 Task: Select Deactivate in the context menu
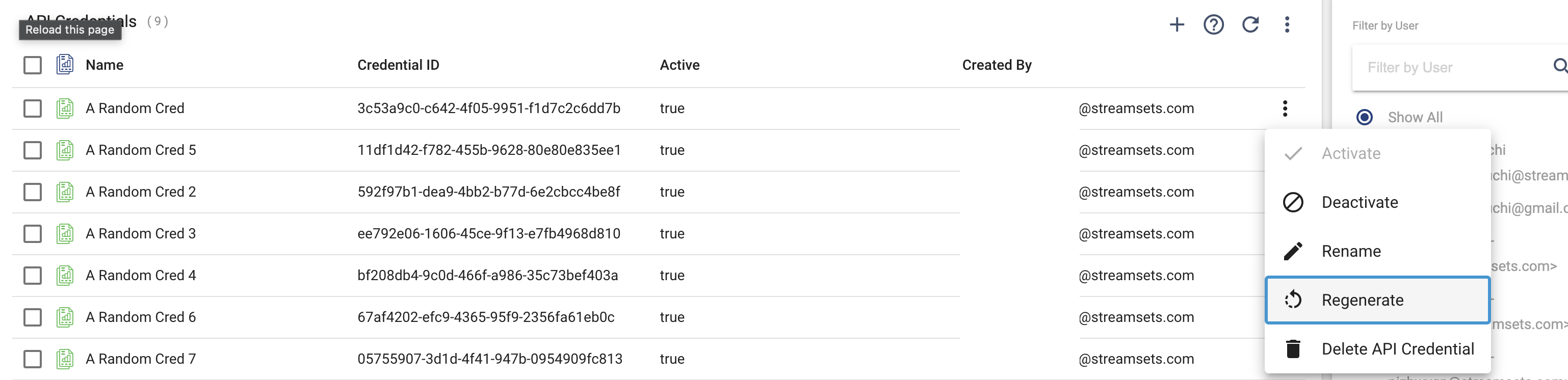[x=1359, y=202]
